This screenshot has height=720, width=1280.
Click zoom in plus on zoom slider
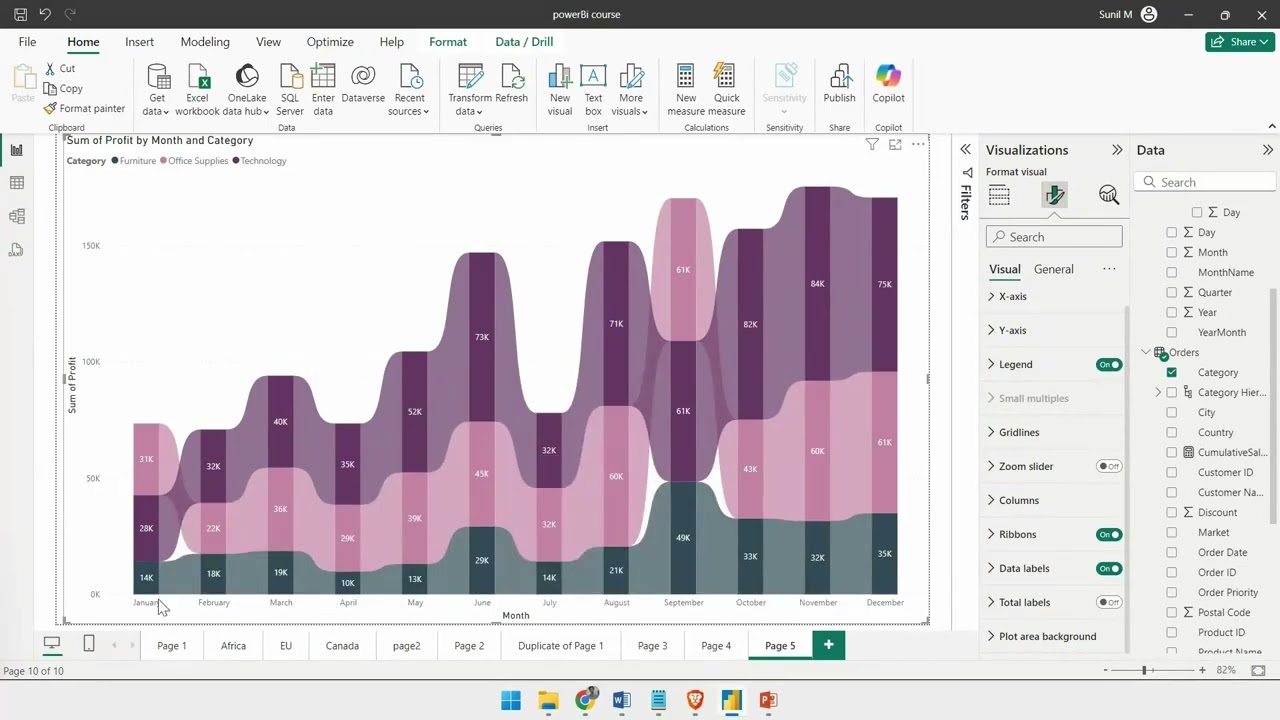(1202, 670)
